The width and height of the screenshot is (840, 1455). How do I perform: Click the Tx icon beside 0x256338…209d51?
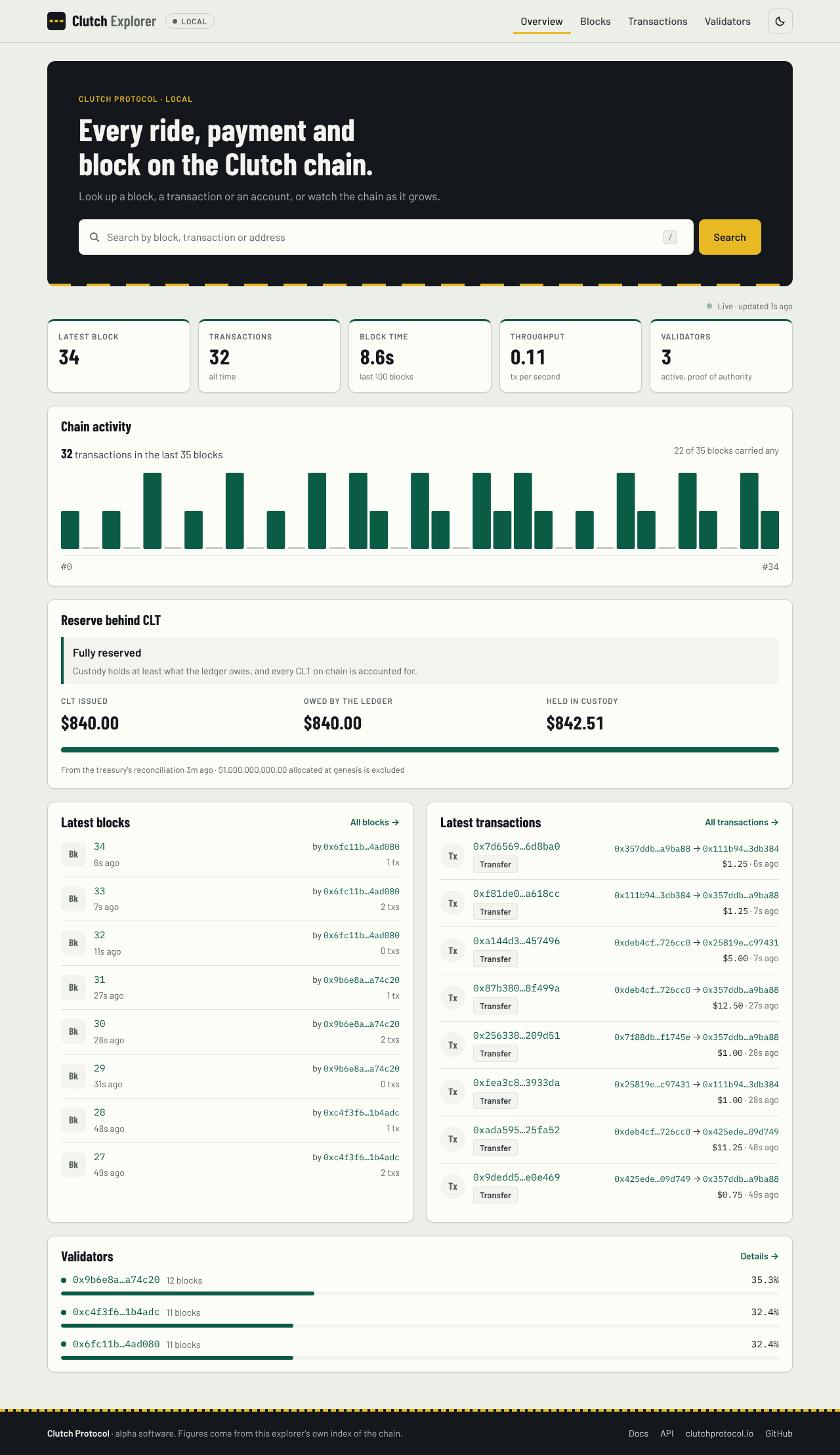coord(453,1045)
